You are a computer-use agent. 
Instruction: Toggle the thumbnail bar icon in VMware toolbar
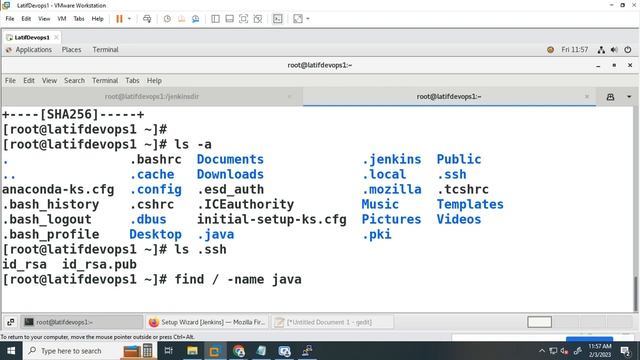229,19
